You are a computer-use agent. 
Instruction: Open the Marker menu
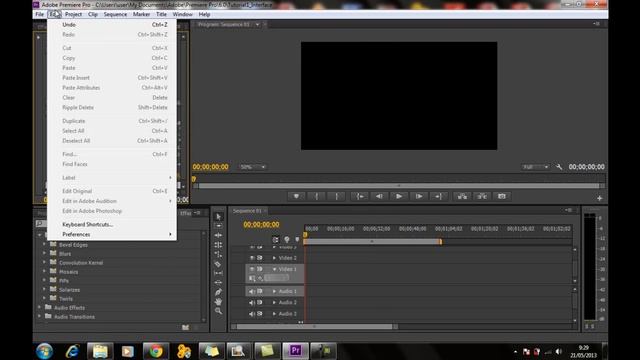pyautogui.click(x=141, y=14)
